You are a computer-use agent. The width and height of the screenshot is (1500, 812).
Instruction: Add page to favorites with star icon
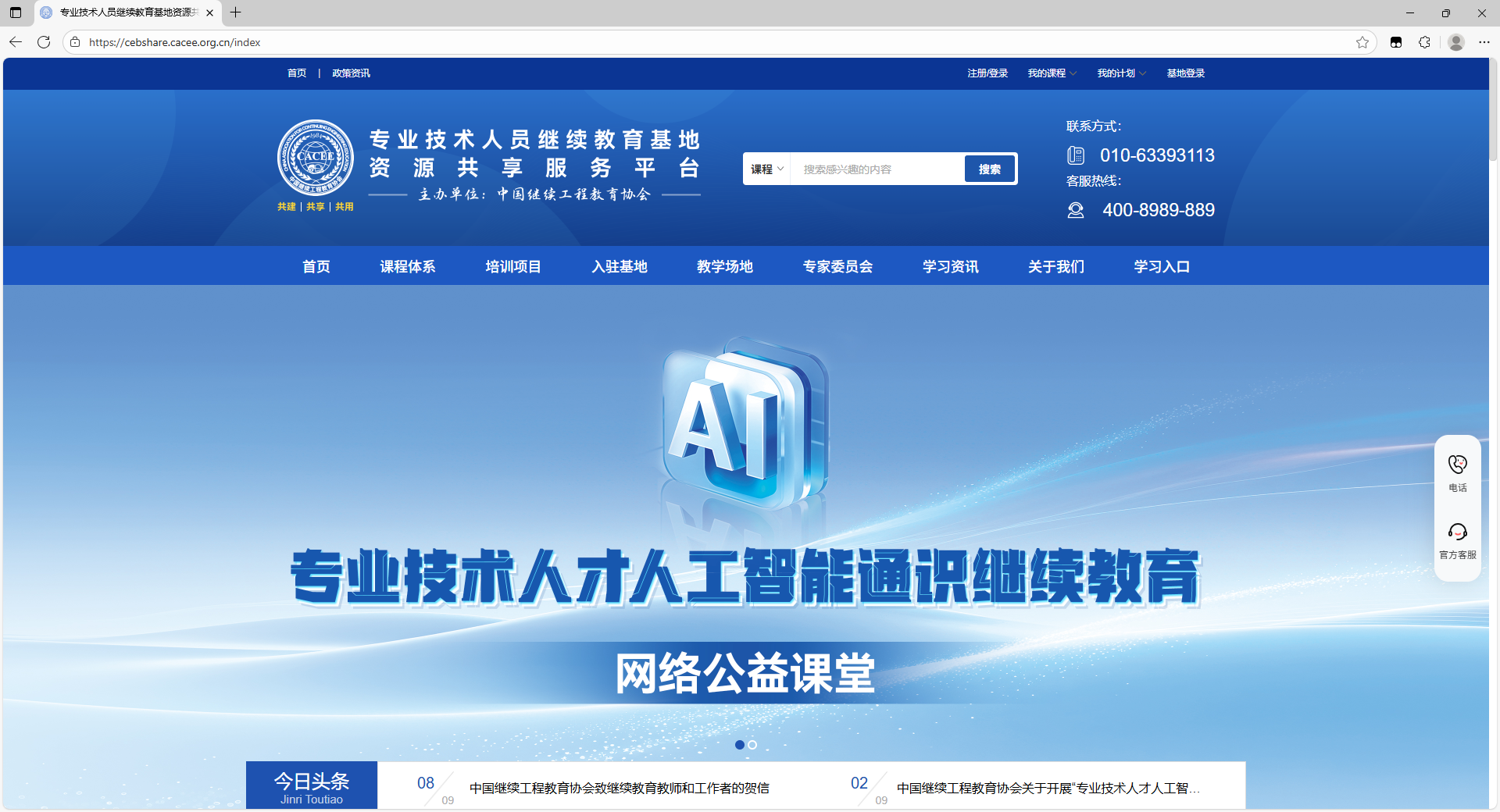pos(1362,42)
